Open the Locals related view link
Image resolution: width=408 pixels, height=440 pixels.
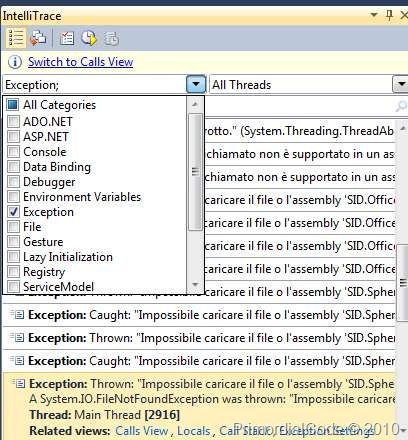point(194,431)
